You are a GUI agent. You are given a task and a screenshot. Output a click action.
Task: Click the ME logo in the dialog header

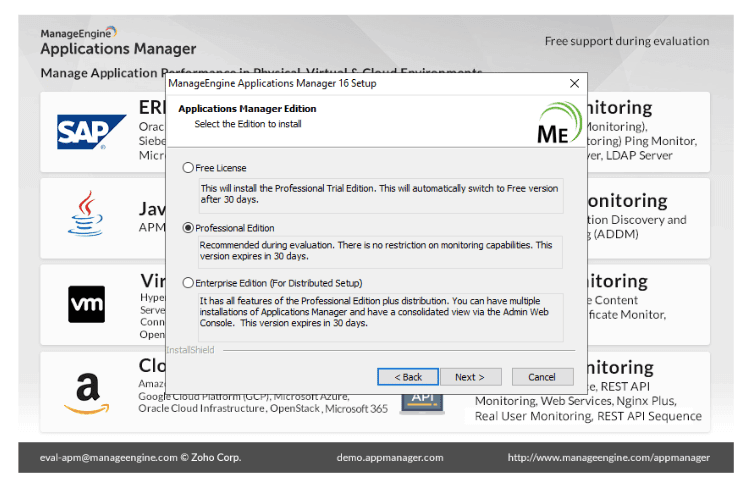point(559,122)
